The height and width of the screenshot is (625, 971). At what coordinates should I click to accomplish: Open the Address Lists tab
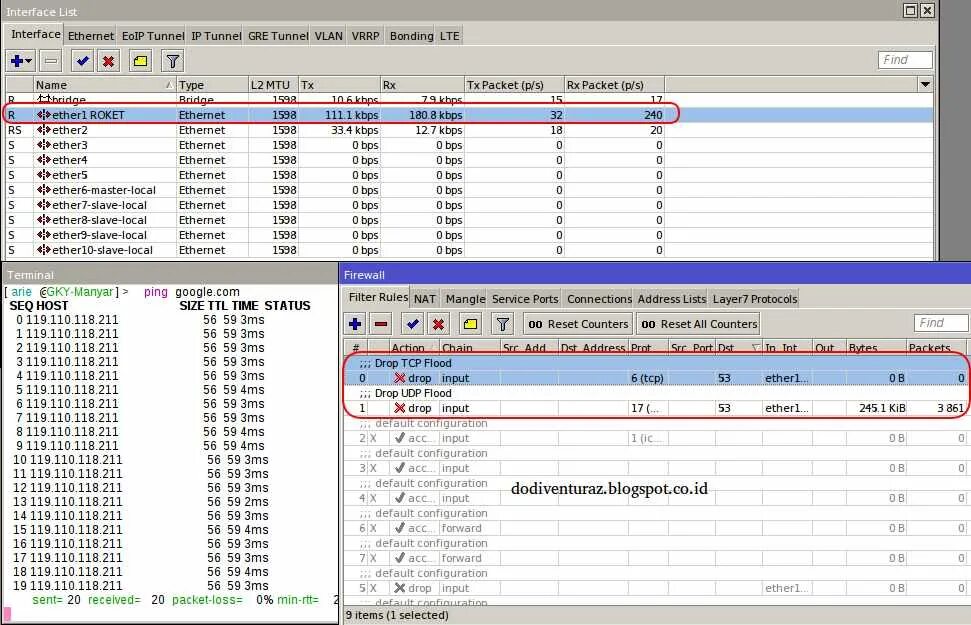[671, 299]
